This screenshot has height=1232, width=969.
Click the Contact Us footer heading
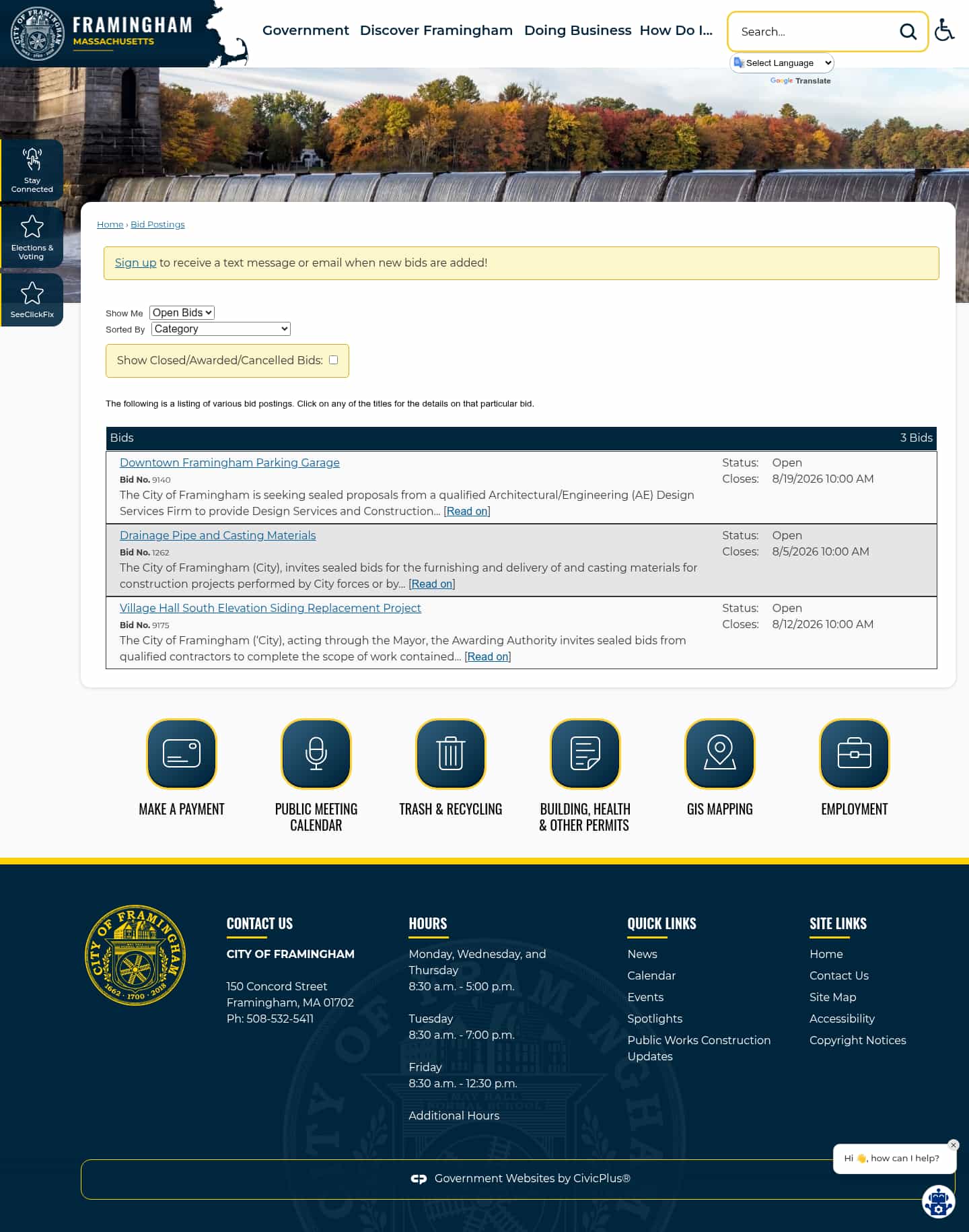pyautogui.click(x=260, y=924)
